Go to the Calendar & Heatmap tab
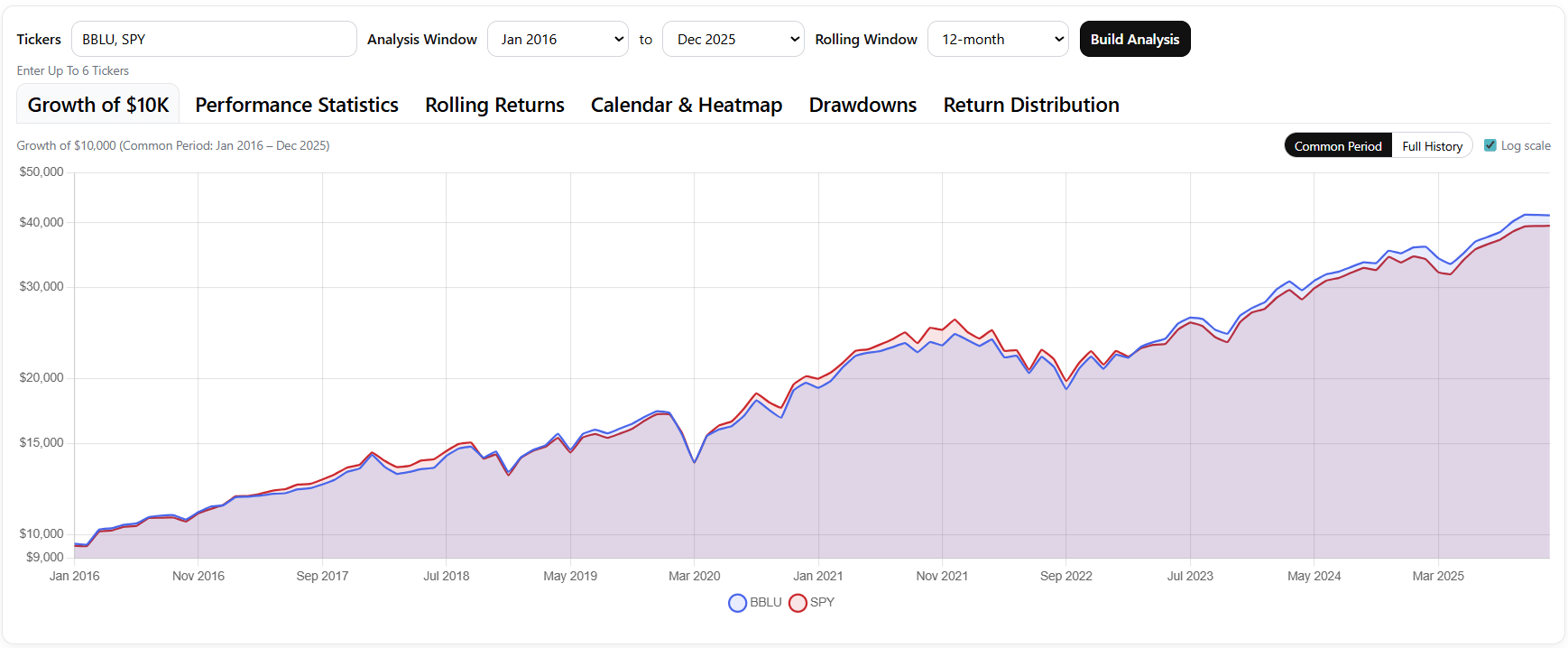 pyautogui.click(x=687, y=105)
